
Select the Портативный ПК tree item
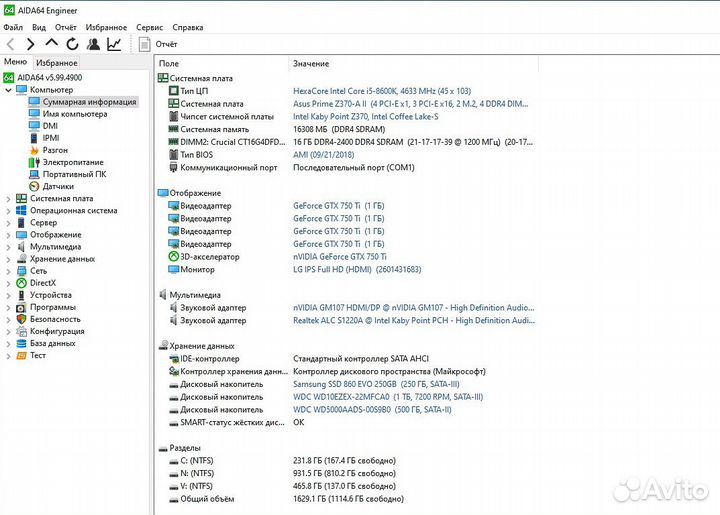[x=74, y=174]
